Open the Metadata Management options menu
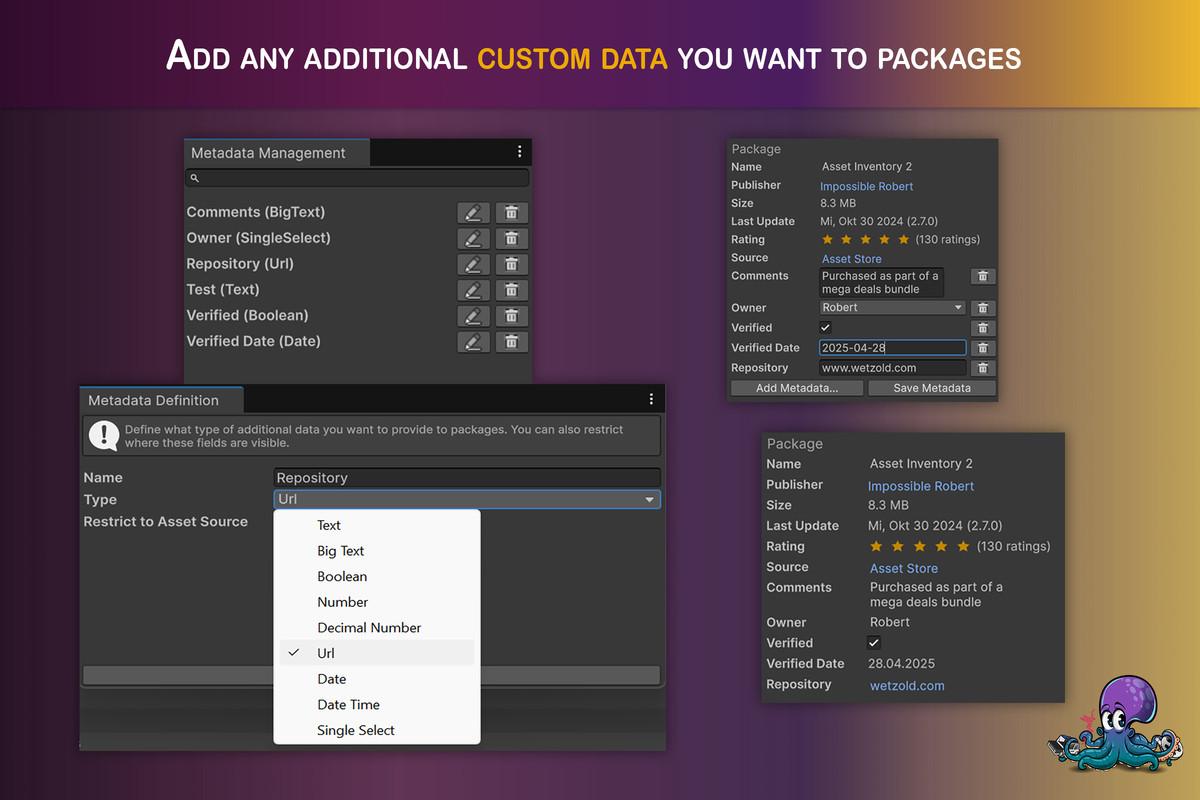The image size is (1200, 800). (x=519, y=151)
